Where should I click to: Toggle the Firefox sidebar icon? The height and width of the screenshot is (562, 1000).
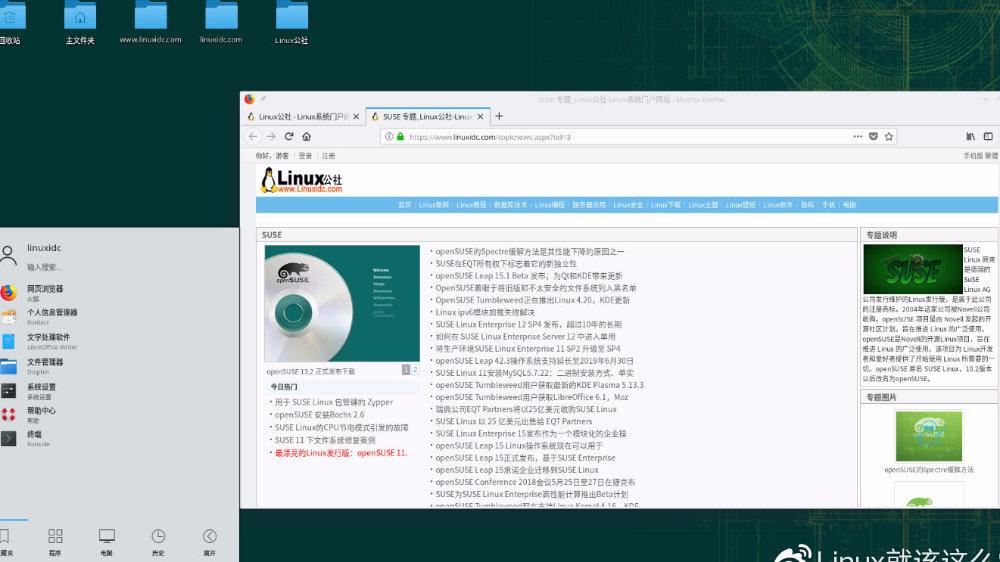click(x=988, y=137)
